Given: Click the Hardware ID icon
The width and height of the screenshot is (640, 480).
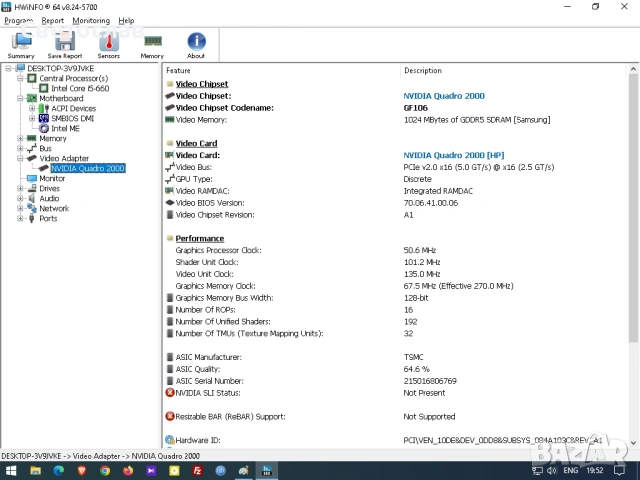Looking at the screenshot, I should [170, 440].
